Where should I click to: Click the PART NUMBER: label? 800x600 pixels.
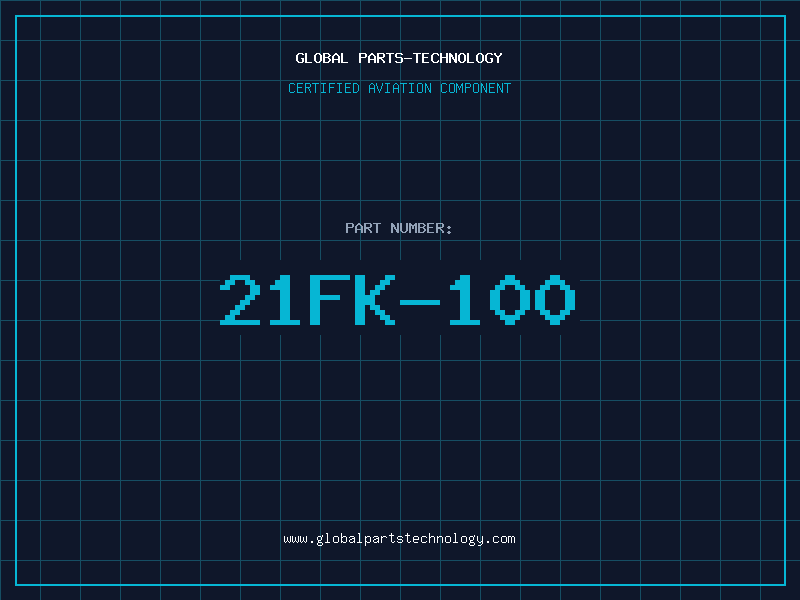tap(398, 228)
